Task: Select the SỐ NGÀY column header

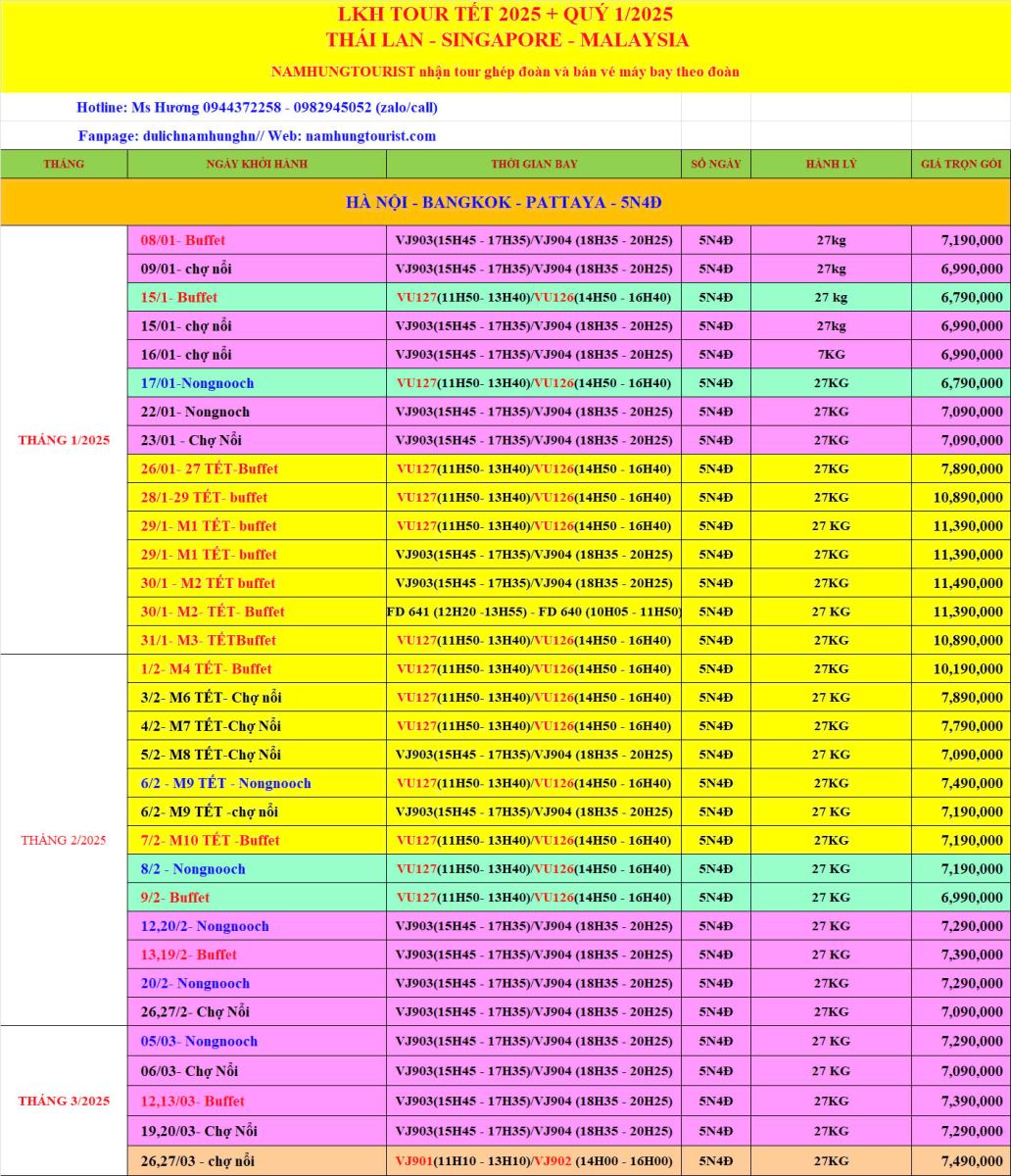Action: (715, 164)
